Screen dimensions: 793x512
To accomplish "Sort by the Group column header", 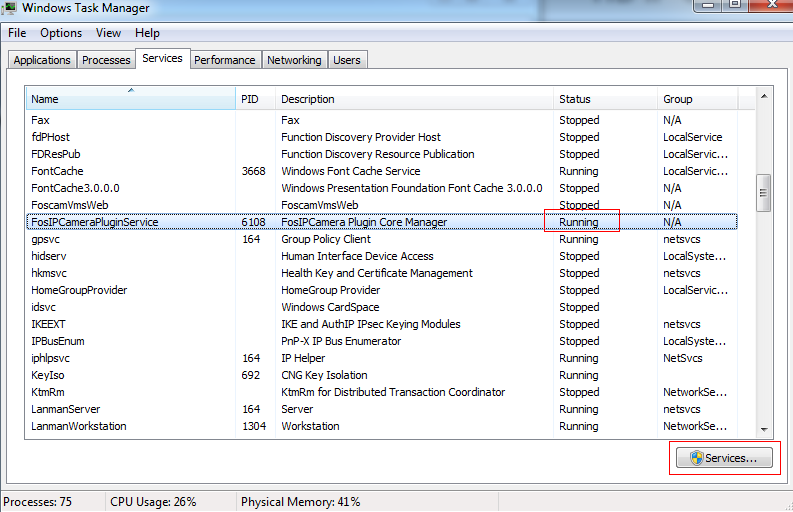I will (698, 99).
